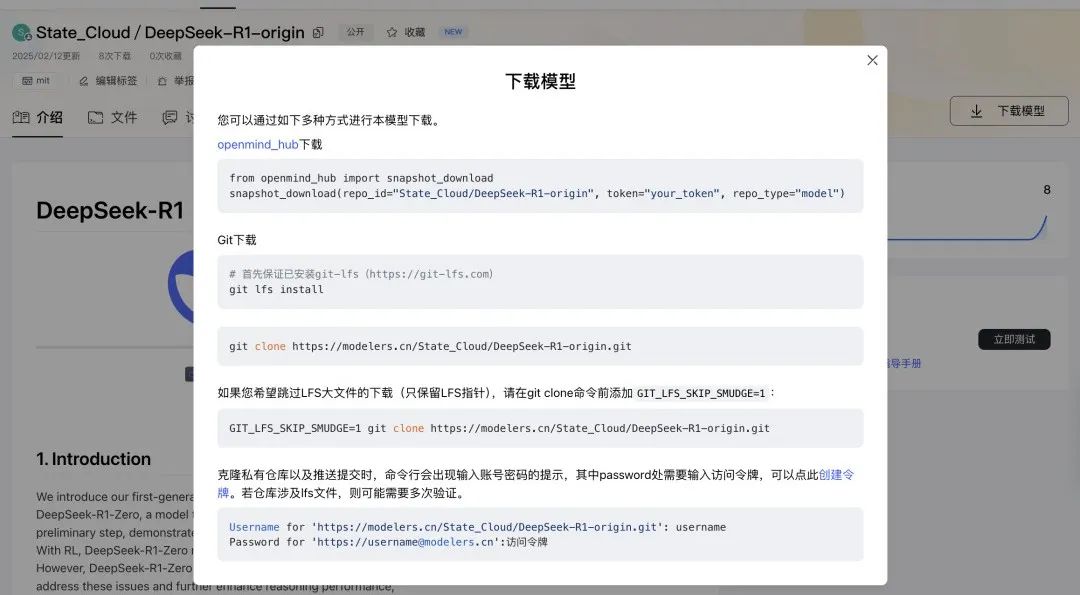Click the download arrow icon in 下载模型 button

click(x=976, y=112)
